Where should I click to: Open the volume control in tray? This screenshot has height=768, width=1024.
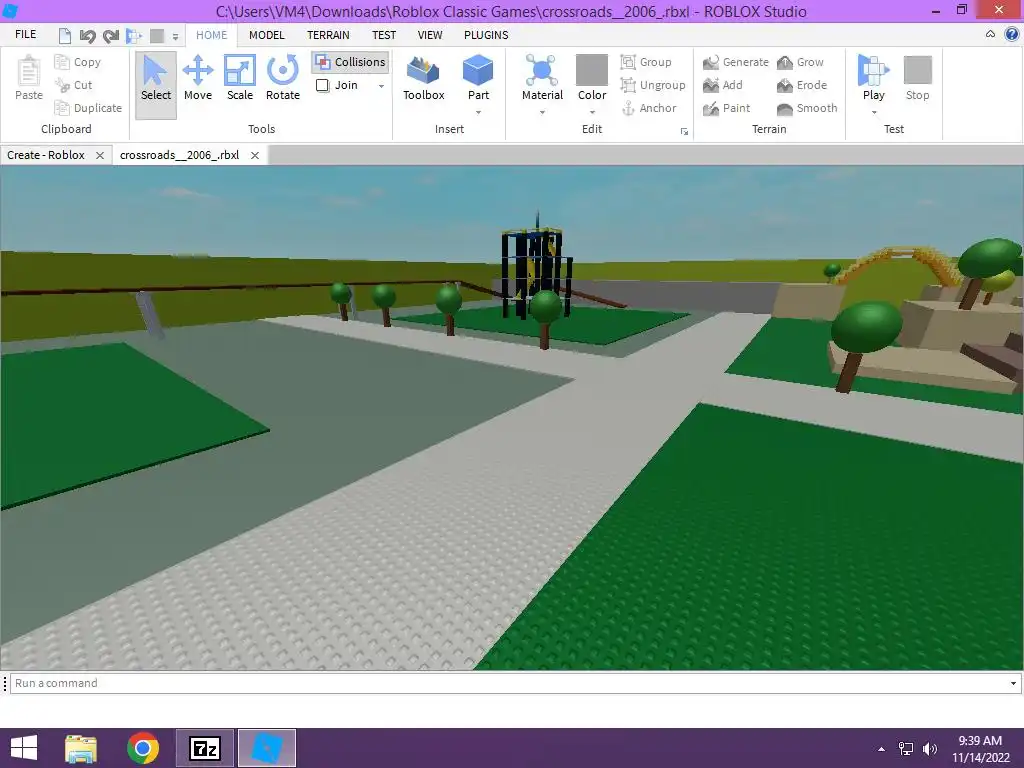[x=929, y=749]
